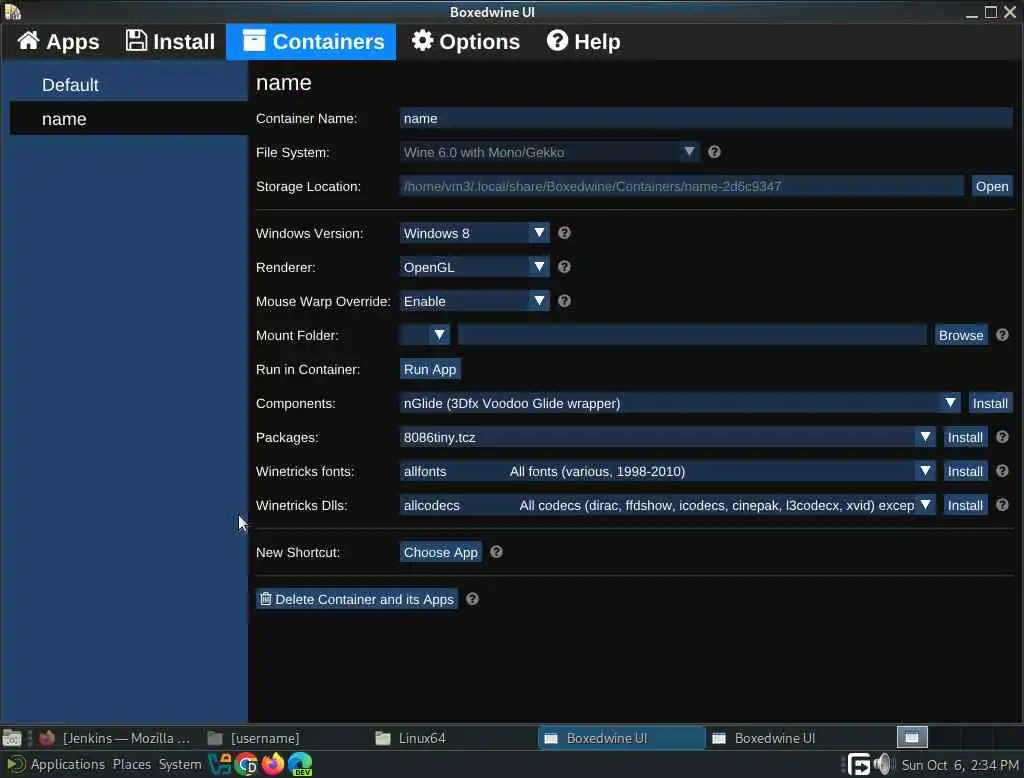Open the File System dropdown
This screenshot has width=1024, height=778.
(549, 152)
